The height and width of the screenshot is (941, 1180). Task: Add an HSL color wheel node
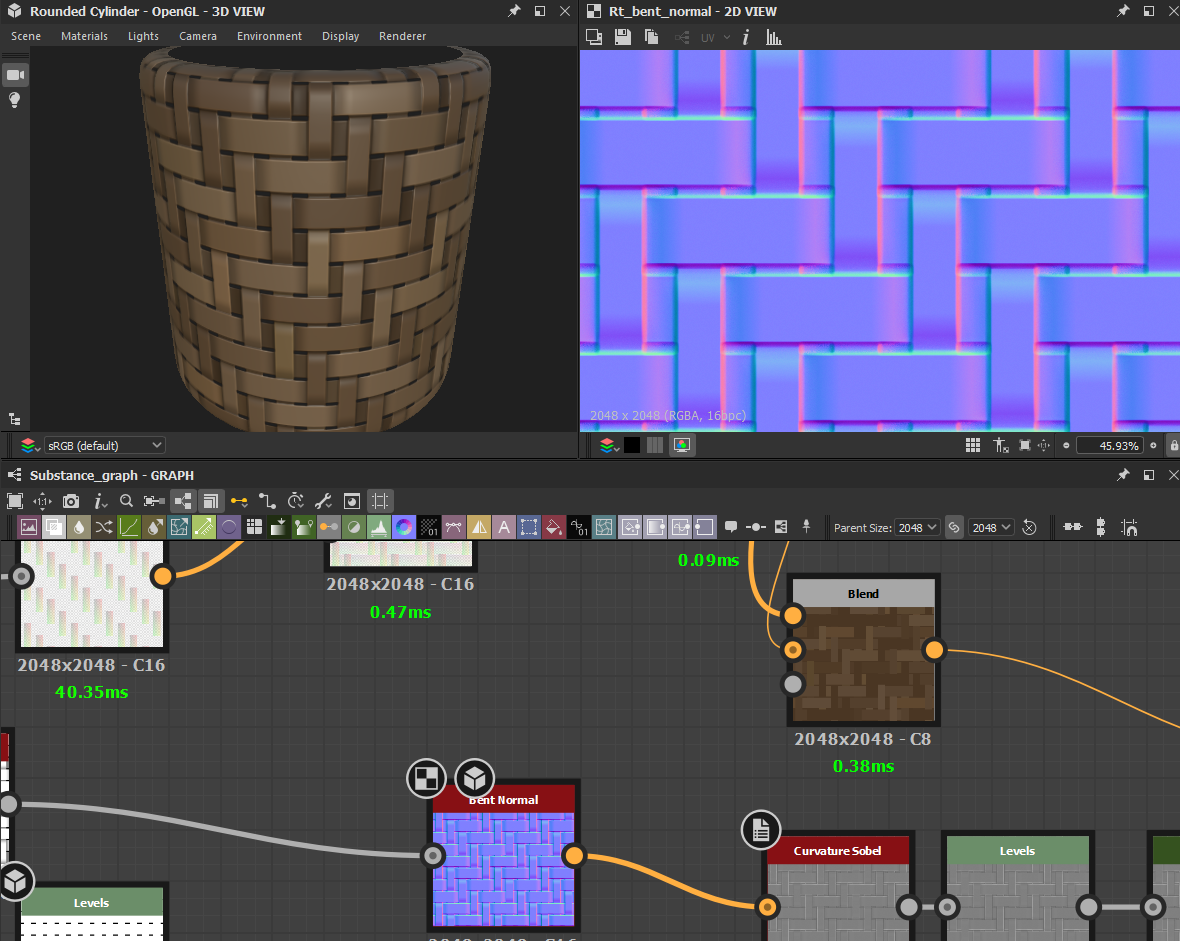404,527
